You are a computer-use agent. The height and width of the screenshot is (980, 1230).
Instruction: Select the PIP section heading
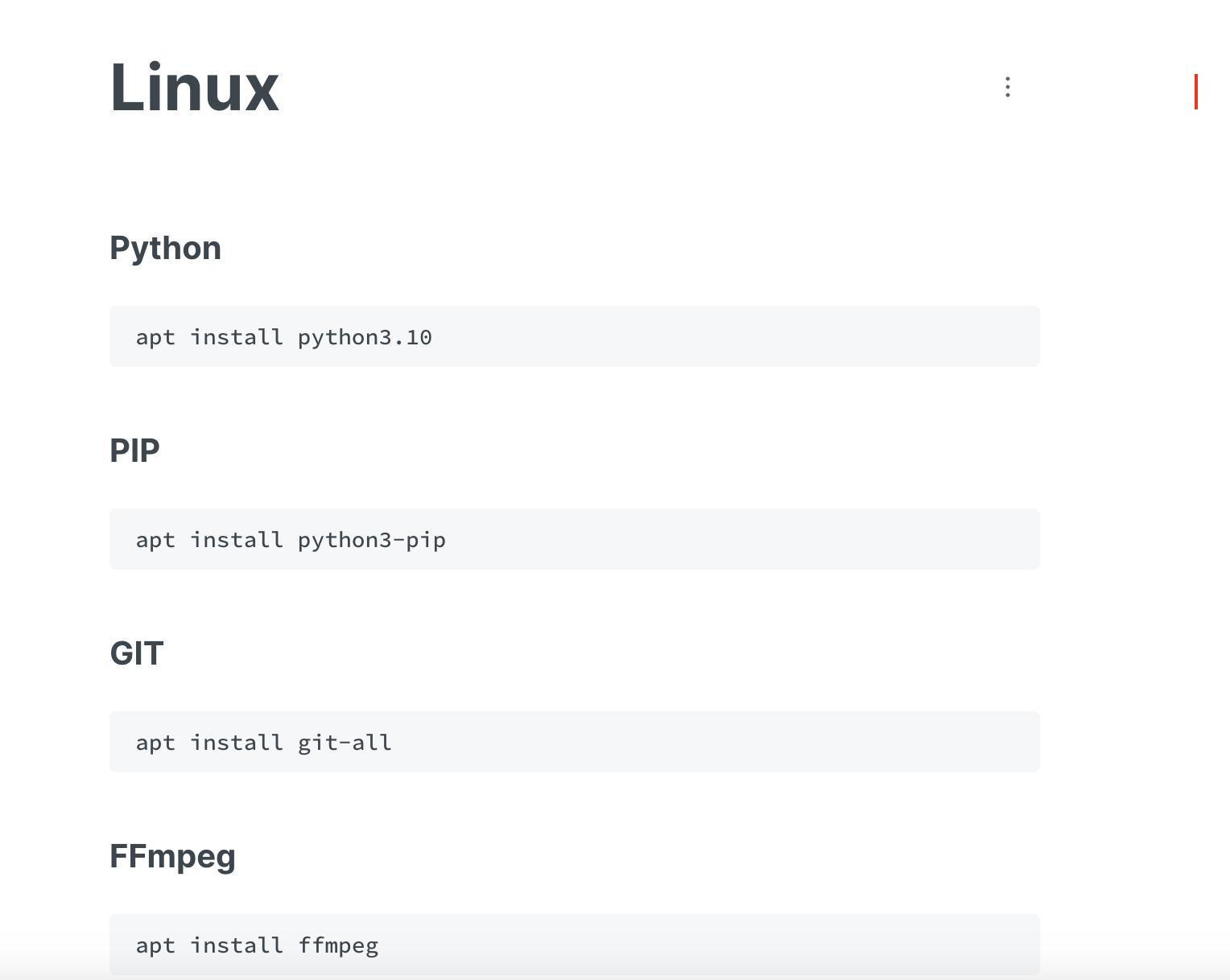[134, 451]
